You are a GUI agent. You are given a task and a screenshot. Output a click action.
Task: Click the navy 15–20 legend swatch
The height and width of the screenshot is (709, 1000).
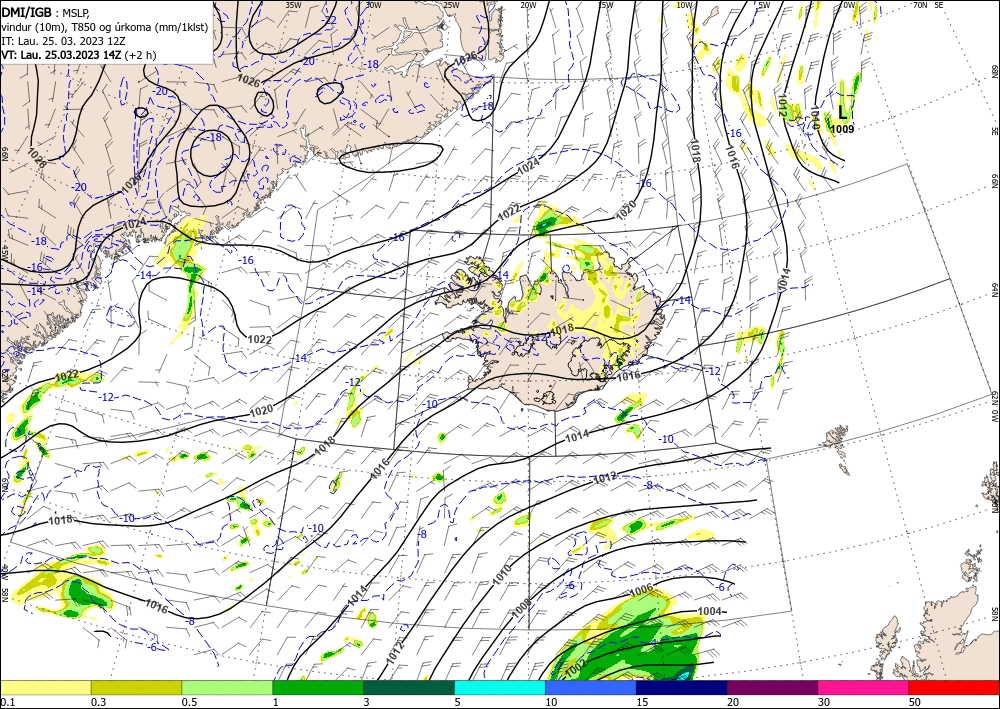click(682, 687)
